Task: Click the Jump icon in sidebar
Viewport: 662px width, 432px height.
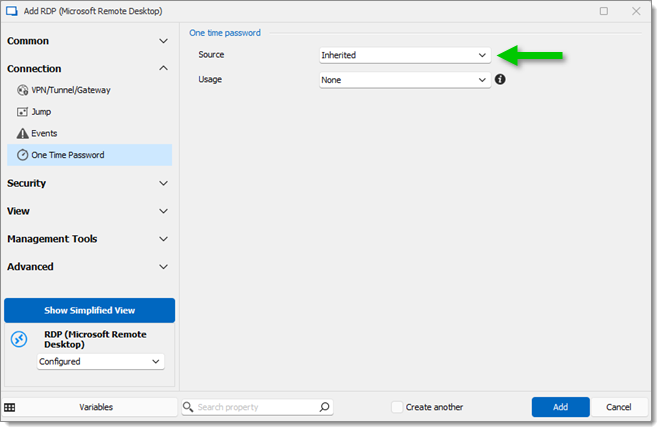Action: click(22, 112)
